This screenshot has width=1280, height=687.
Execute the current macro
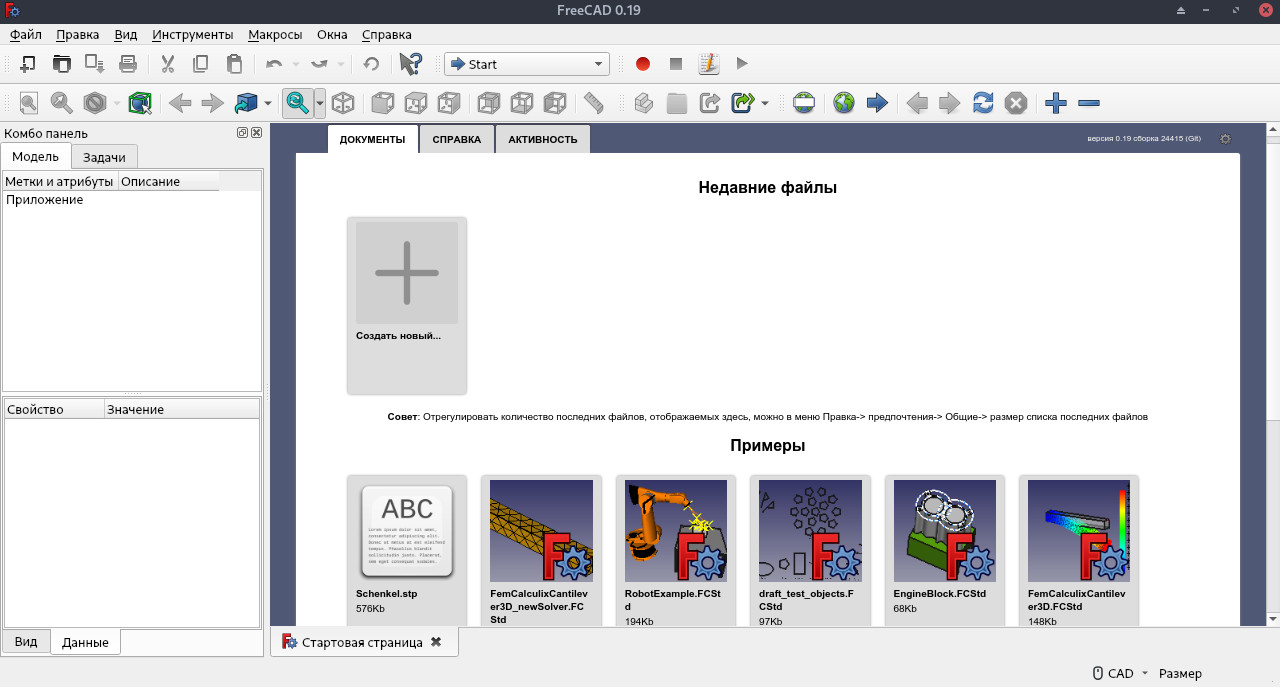click(742, 63)
